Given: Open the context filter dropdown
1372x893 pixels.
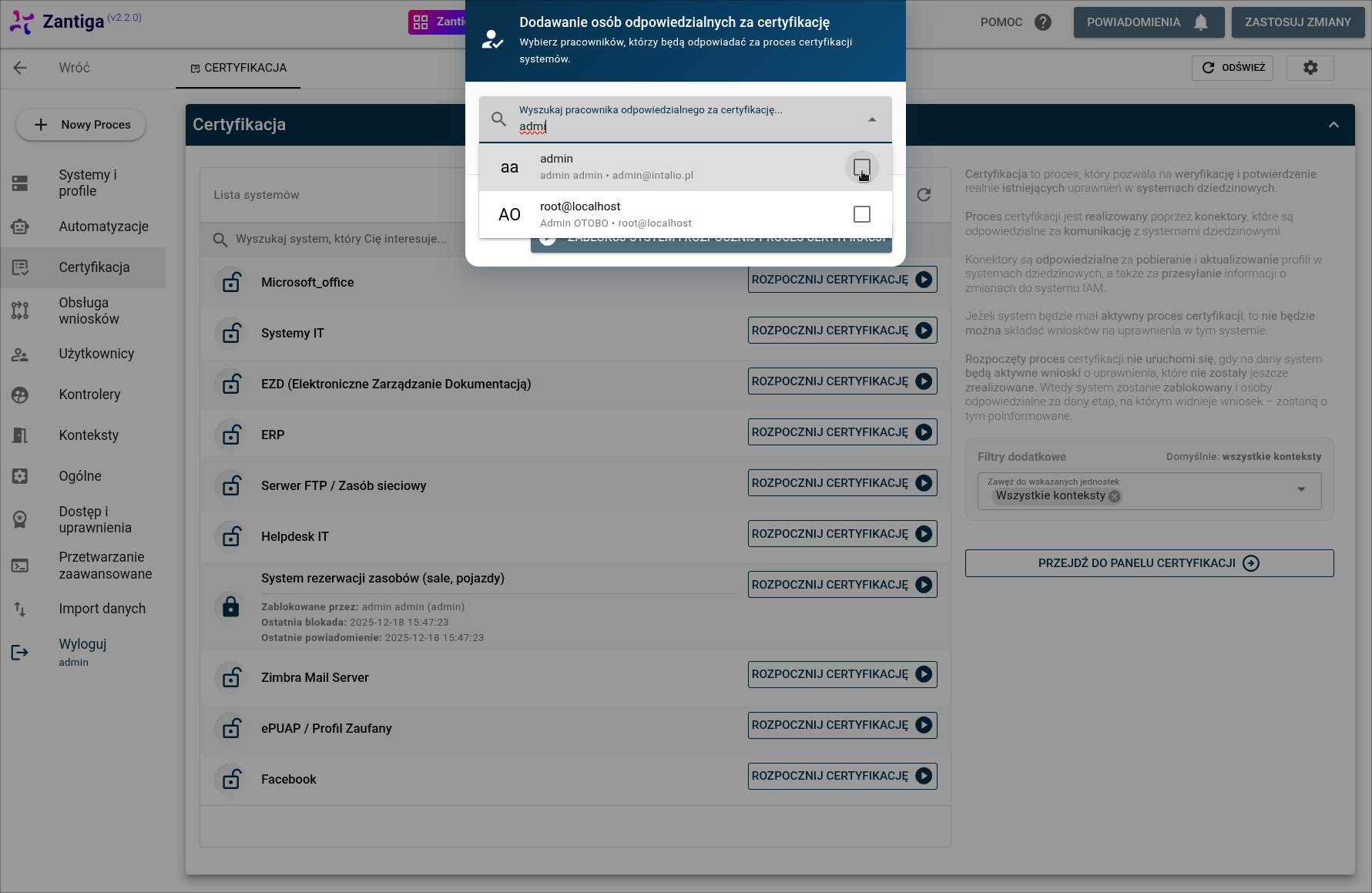Looking at the screenshot, I should tap(1301, 490).
